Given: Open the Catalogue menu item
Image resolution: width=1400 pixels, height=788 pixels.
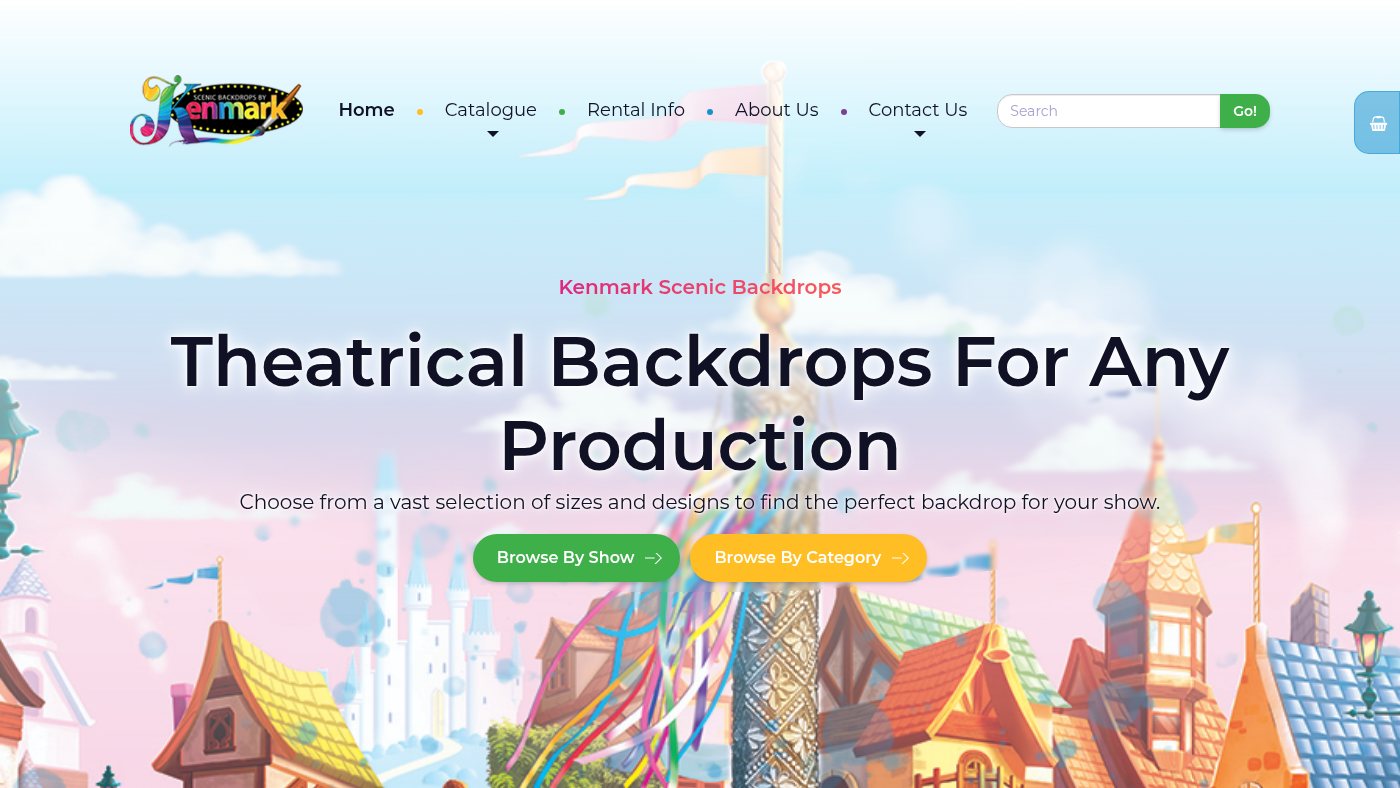Looking at the screenshot, I should coord(490,110).
